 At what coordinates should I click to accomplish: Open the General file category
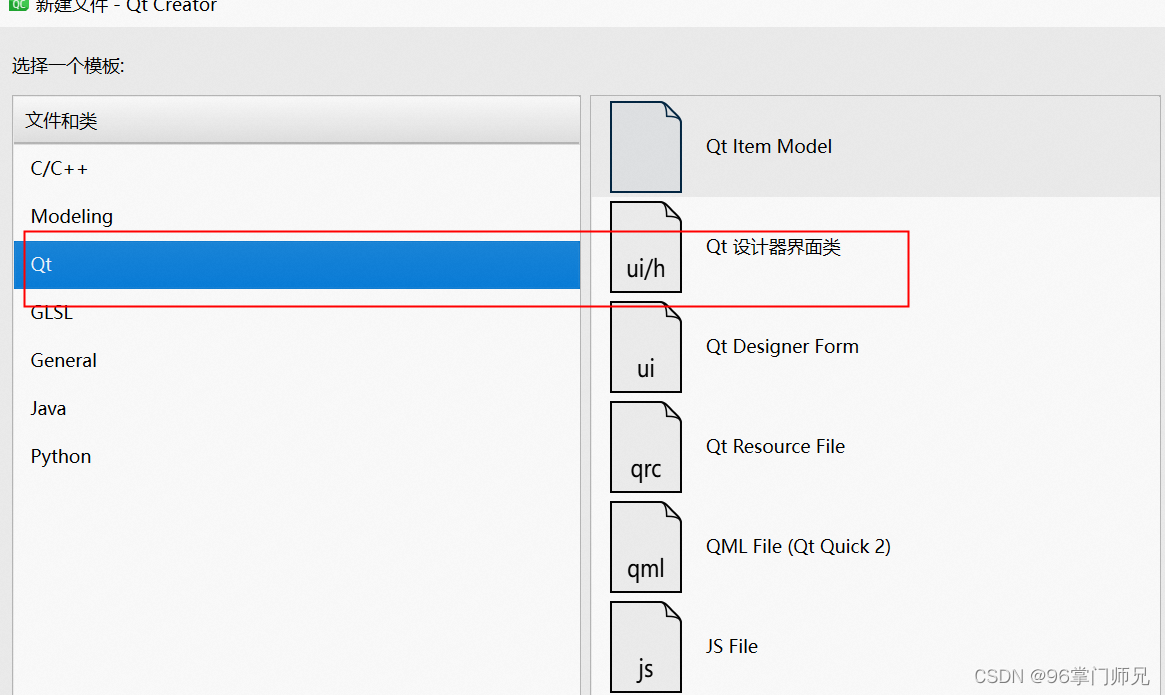(x=63, y=360)
